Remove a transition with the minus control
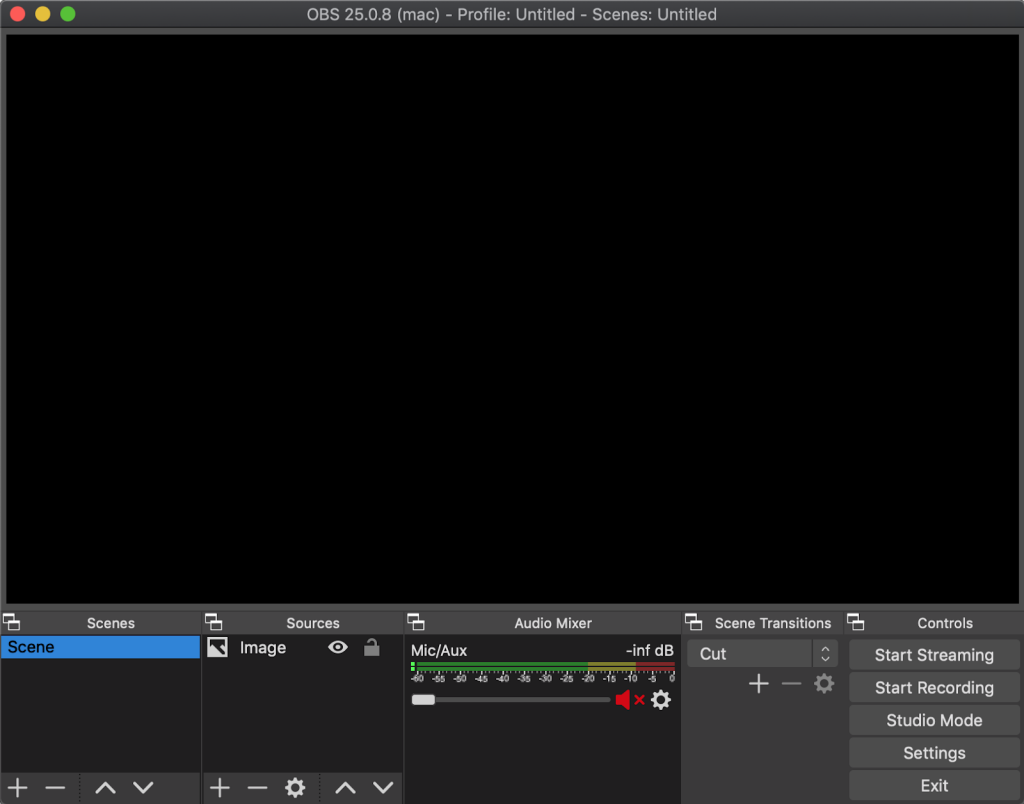The width and height of the screenshot is (1024, 804). click(791, 683)
